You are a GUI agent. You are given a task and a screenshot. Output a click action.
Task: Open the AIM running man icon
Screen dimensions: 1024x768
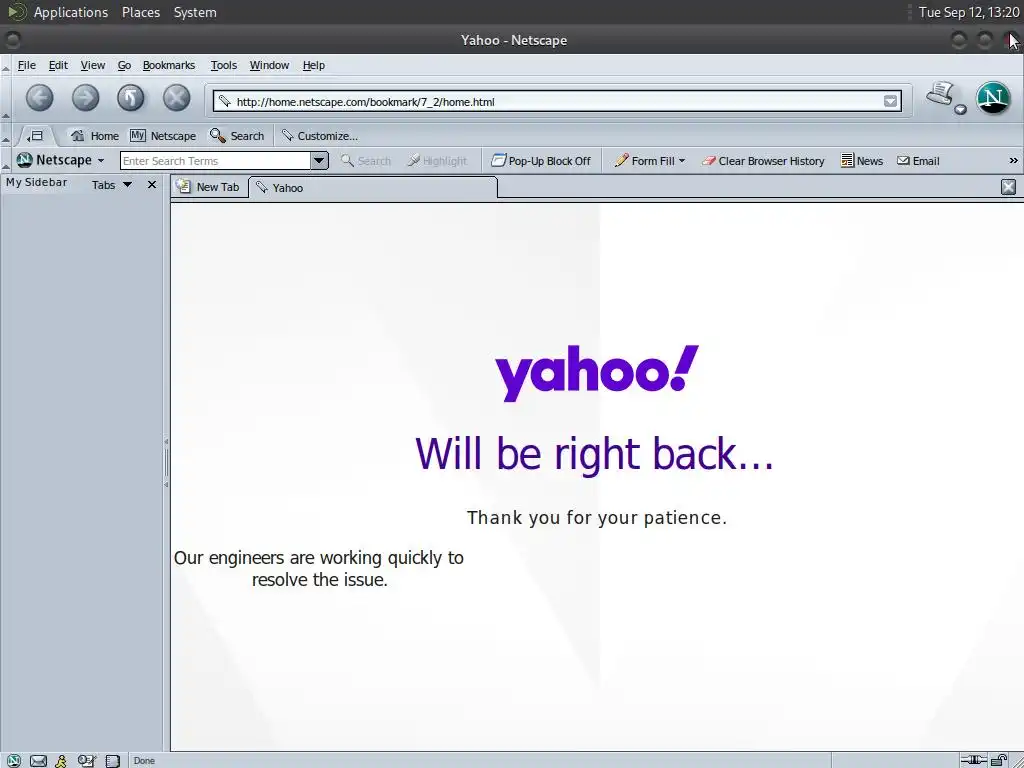pyautogui.click(x=61, y=760)
